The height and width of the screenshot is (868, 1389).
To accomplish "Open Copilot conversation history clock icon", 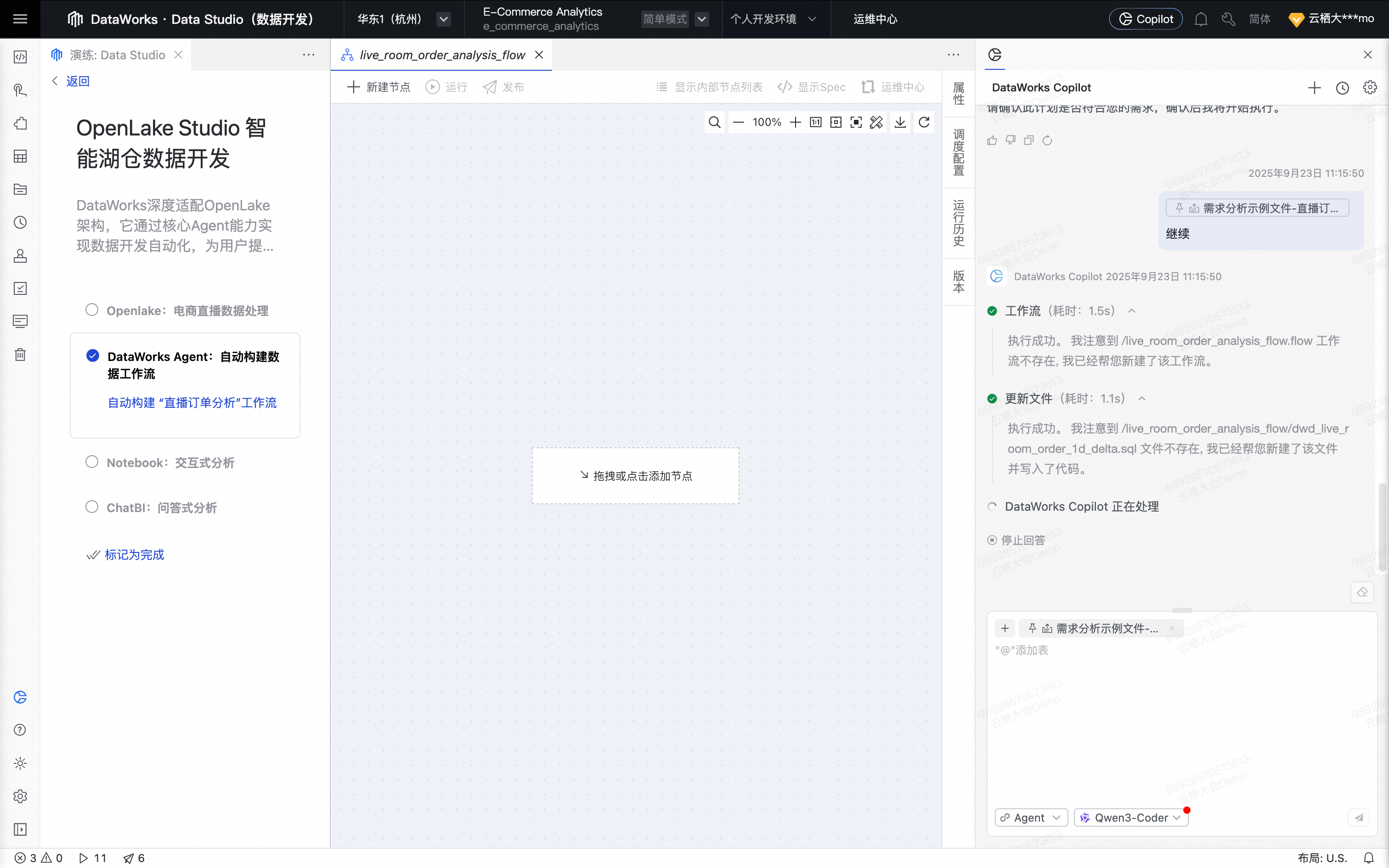I will point(1342,88).
